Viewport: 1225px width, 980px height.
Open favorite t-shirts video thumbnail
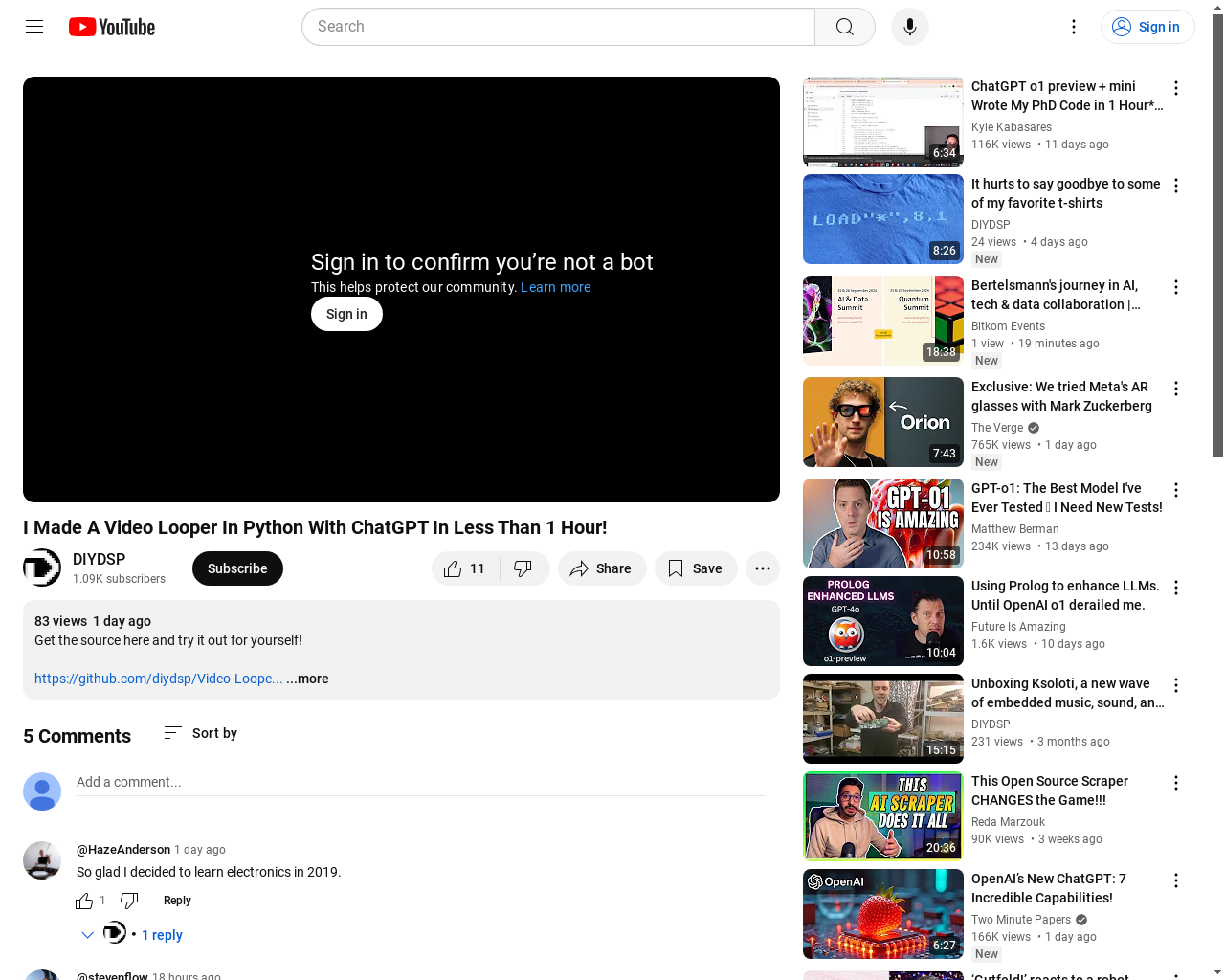(x=883, y=219)
